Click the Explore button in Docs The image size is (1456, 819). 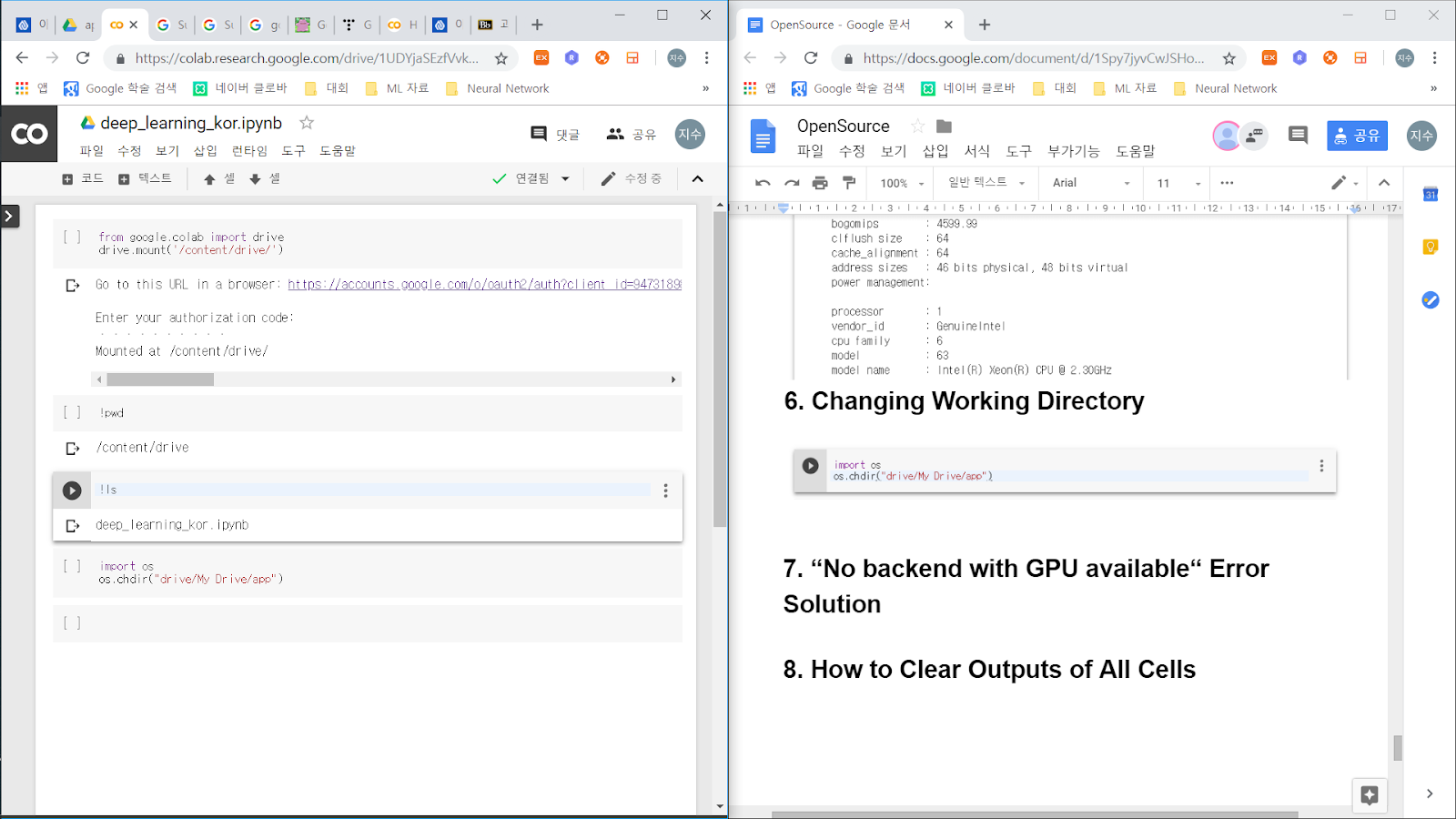[1370, 794]
